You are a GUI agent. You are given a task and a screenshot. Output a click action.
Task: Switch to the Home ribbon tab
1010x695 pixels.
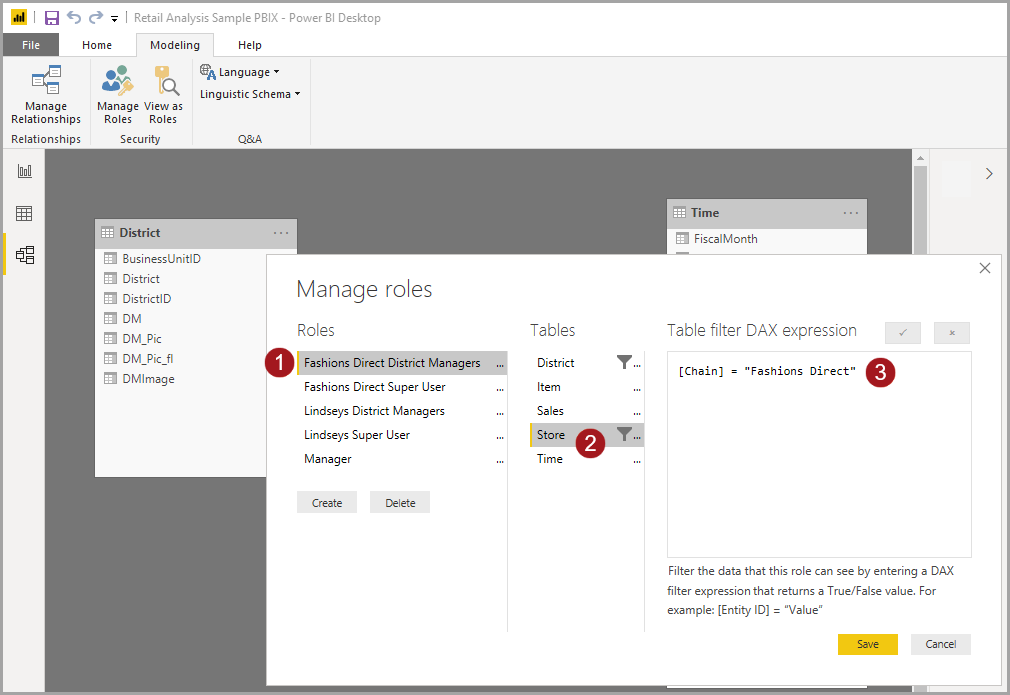97,45
